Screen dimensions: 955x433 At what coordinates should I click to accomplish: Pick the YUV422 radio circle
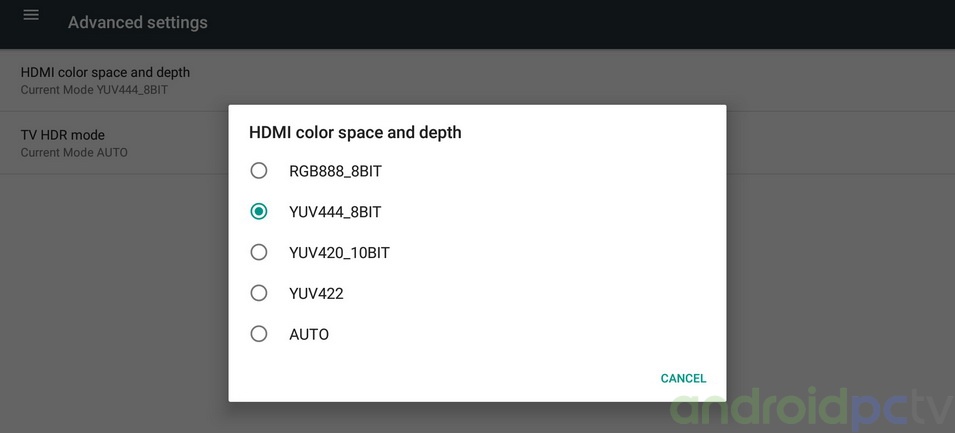pyautogui.click(x=259, y=293)
